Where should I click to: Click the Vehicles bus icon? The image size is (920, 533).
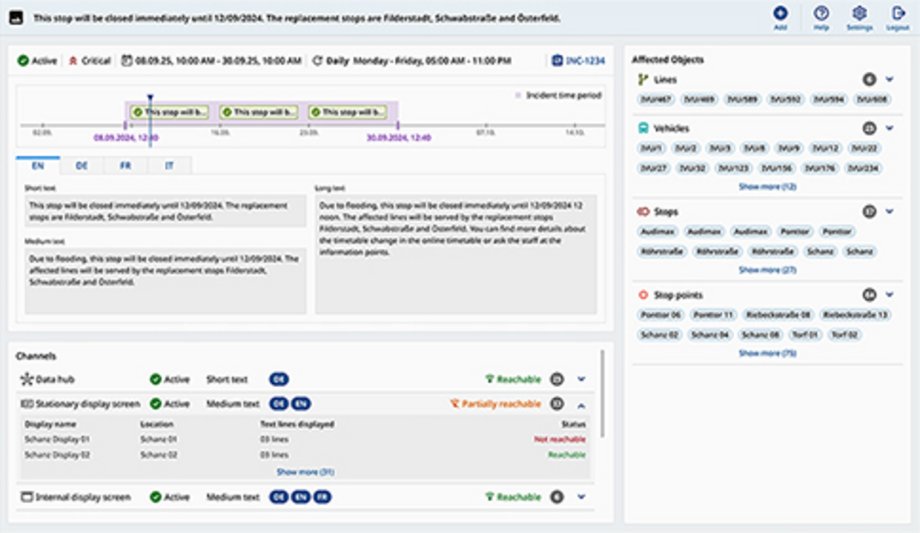[x=642, y=128]
